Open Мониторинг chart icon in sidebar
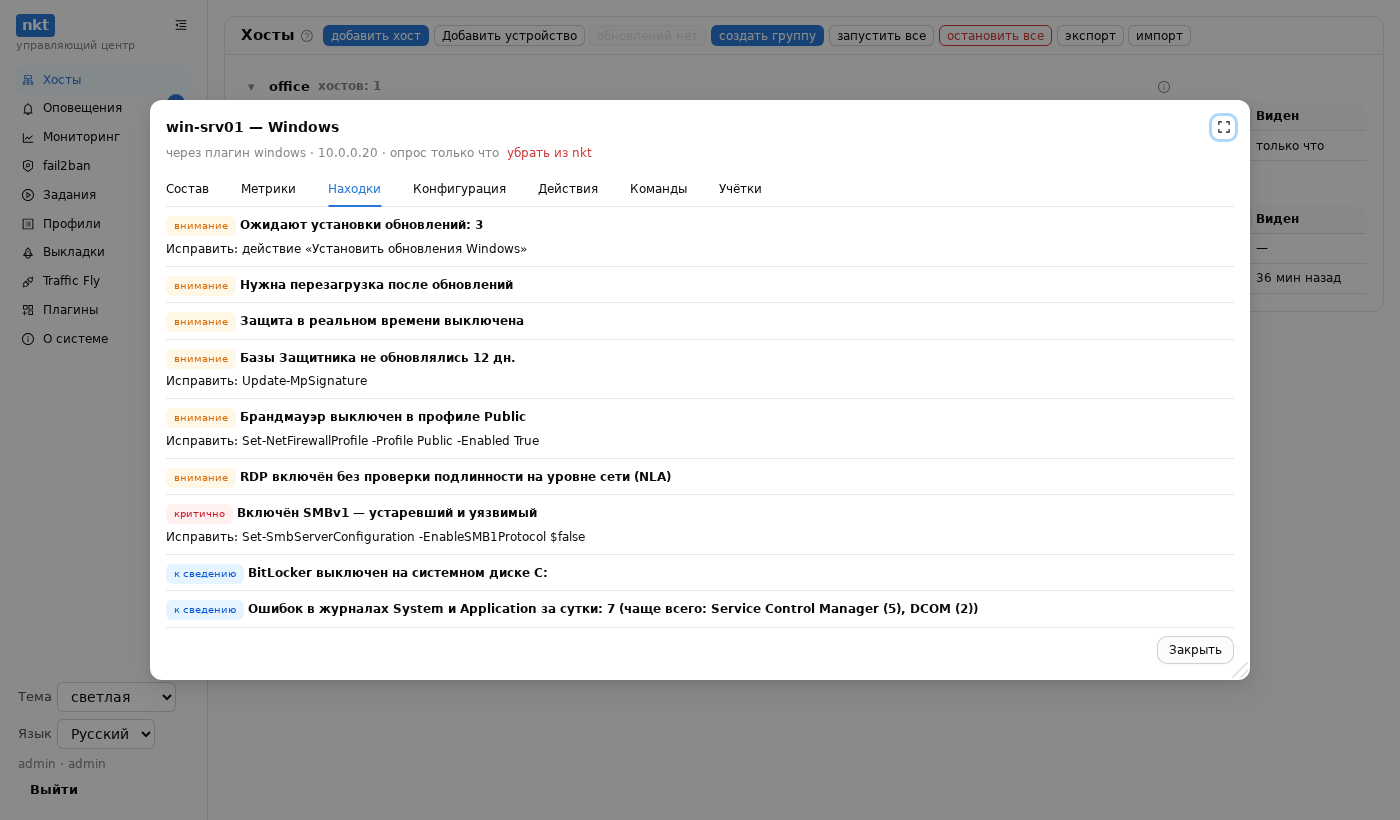This screenshot has width=1400, height=820. 28,137
